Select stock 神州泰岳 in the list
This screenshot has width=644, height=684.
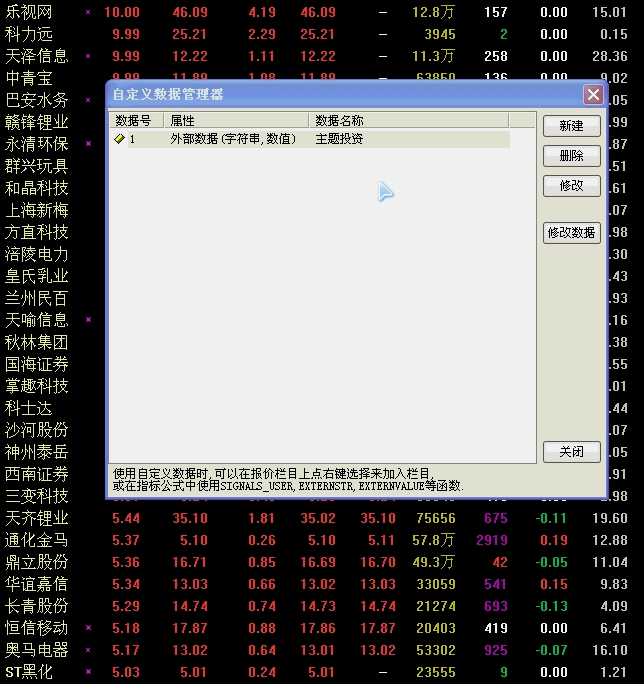(37, 452)
